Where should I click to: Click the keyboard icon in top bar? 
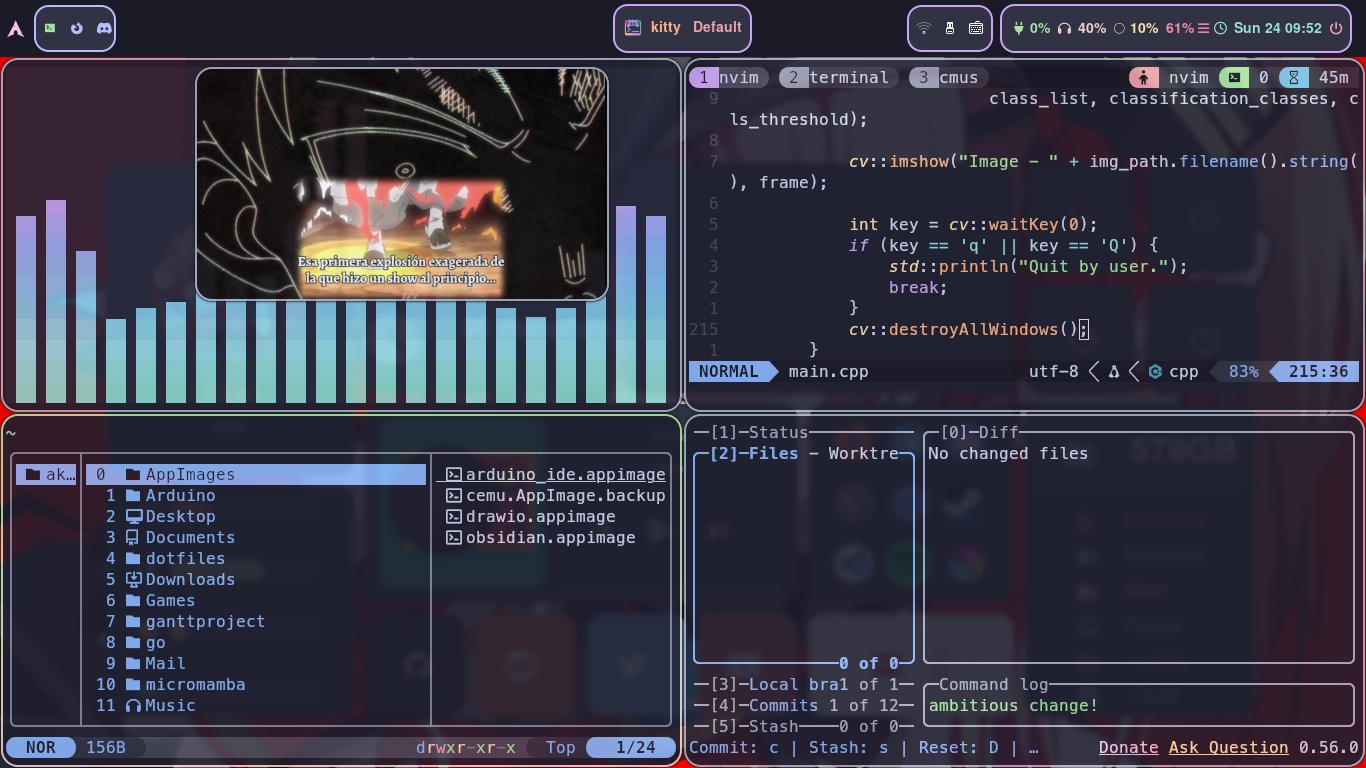976,28
